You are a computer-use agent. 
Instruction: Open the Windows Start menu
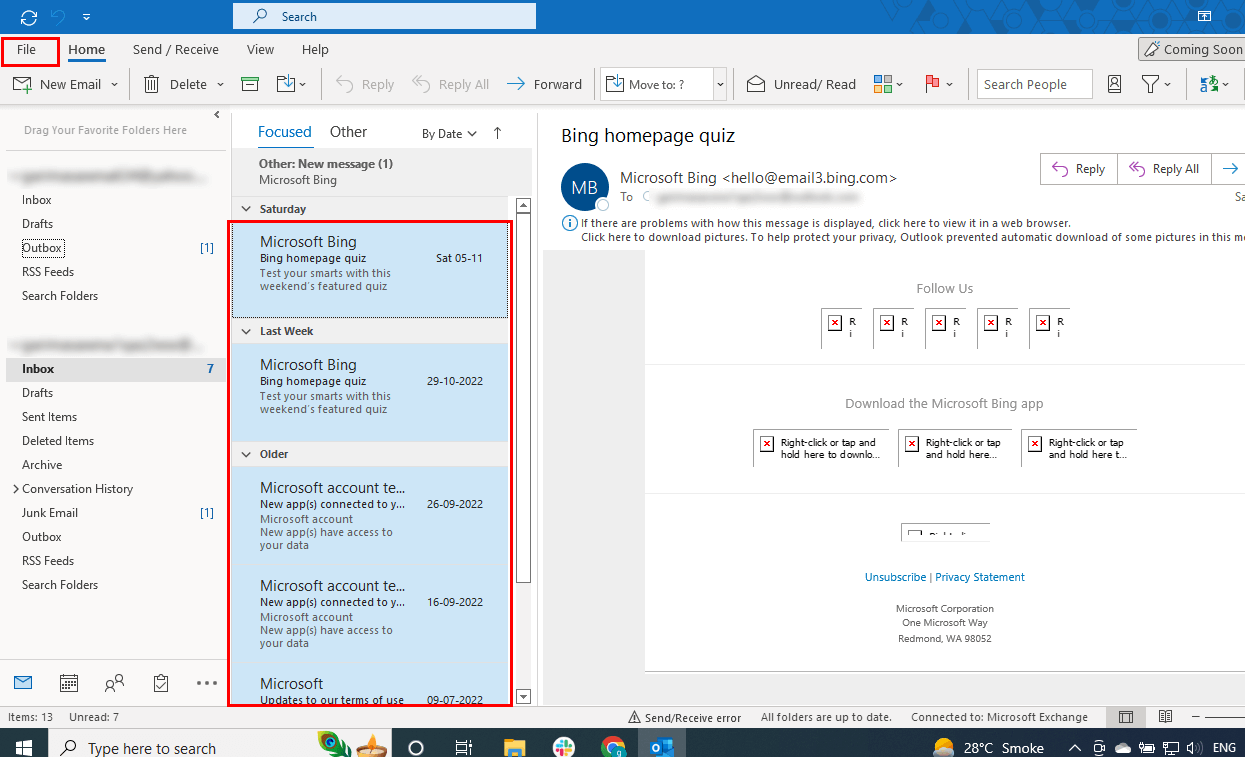[x=23, y=747]
